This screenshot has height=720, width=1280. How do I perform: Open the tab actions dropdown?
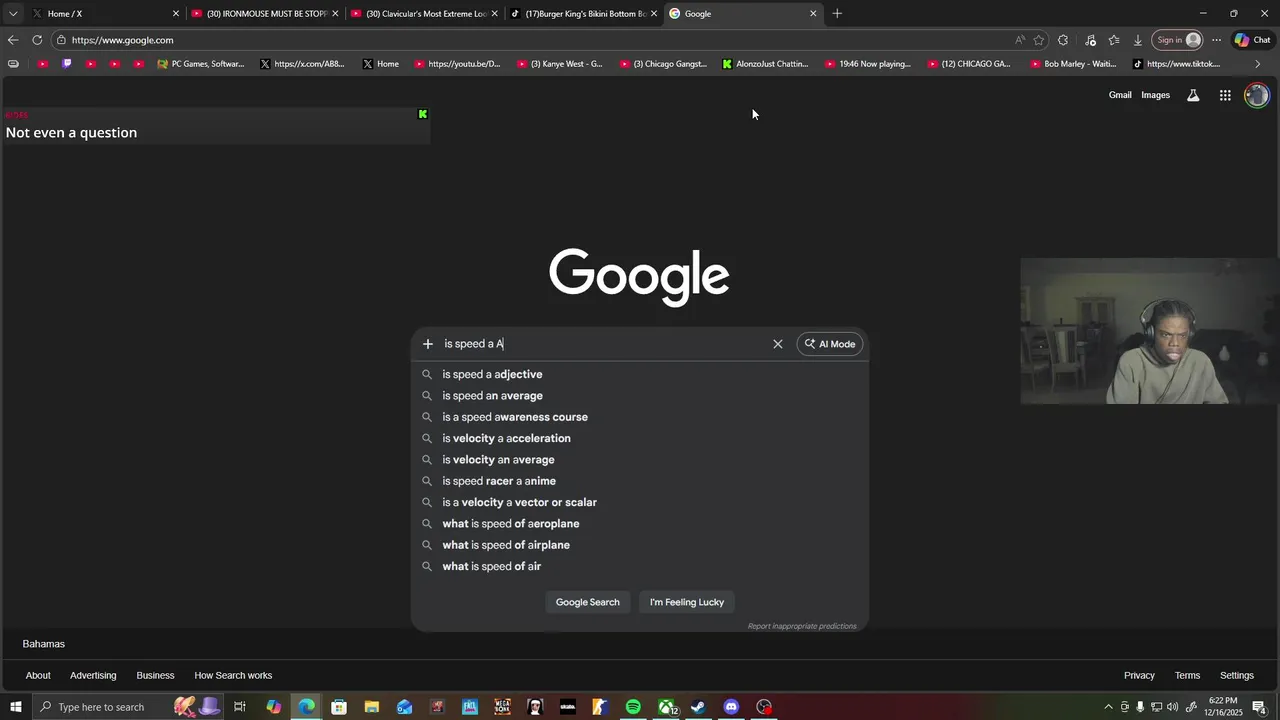12,14
